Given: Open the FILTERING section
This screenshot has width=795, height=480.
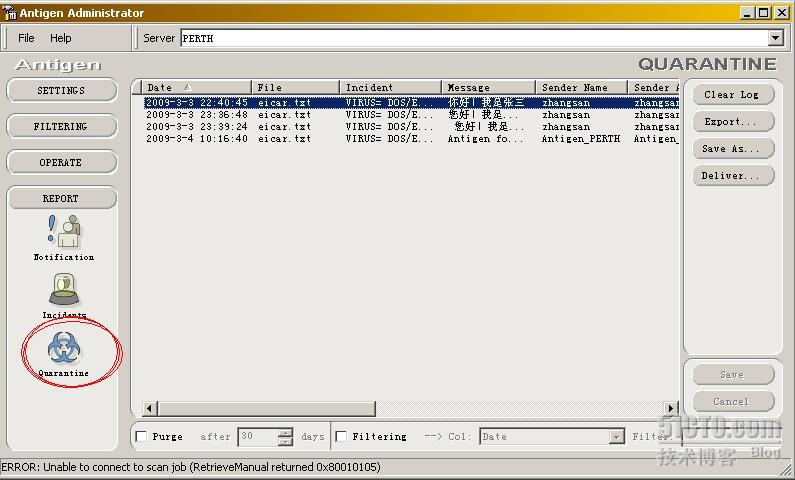Looking at the screenshot, I should click(61, 126).
